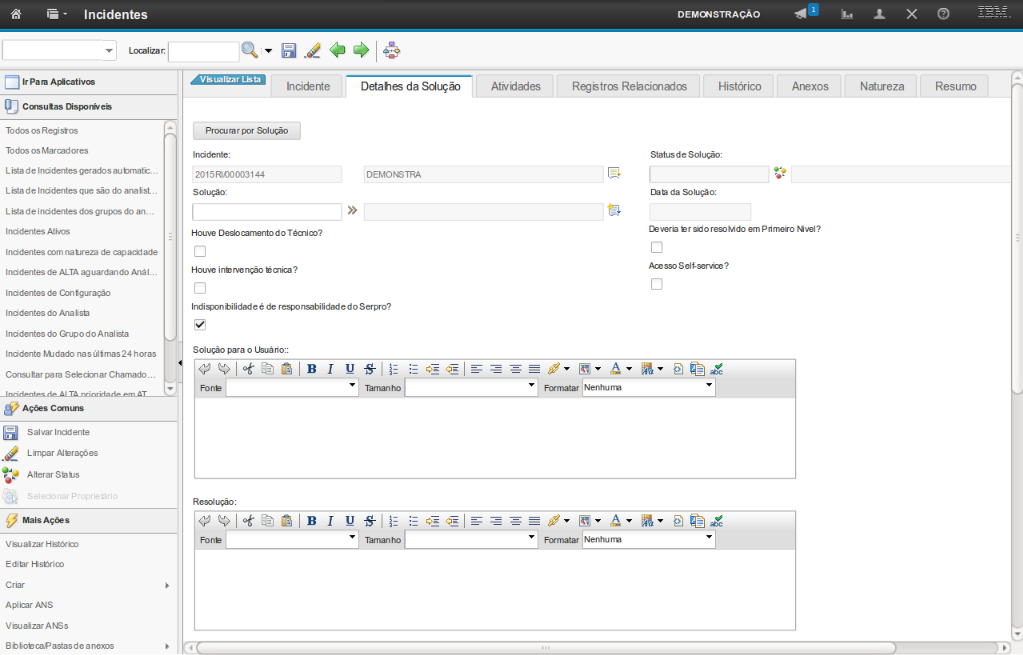Click the Procurar por Solução button
Image resolution: width=1023 pixels, height=655 pixels.
click(246, 131)
